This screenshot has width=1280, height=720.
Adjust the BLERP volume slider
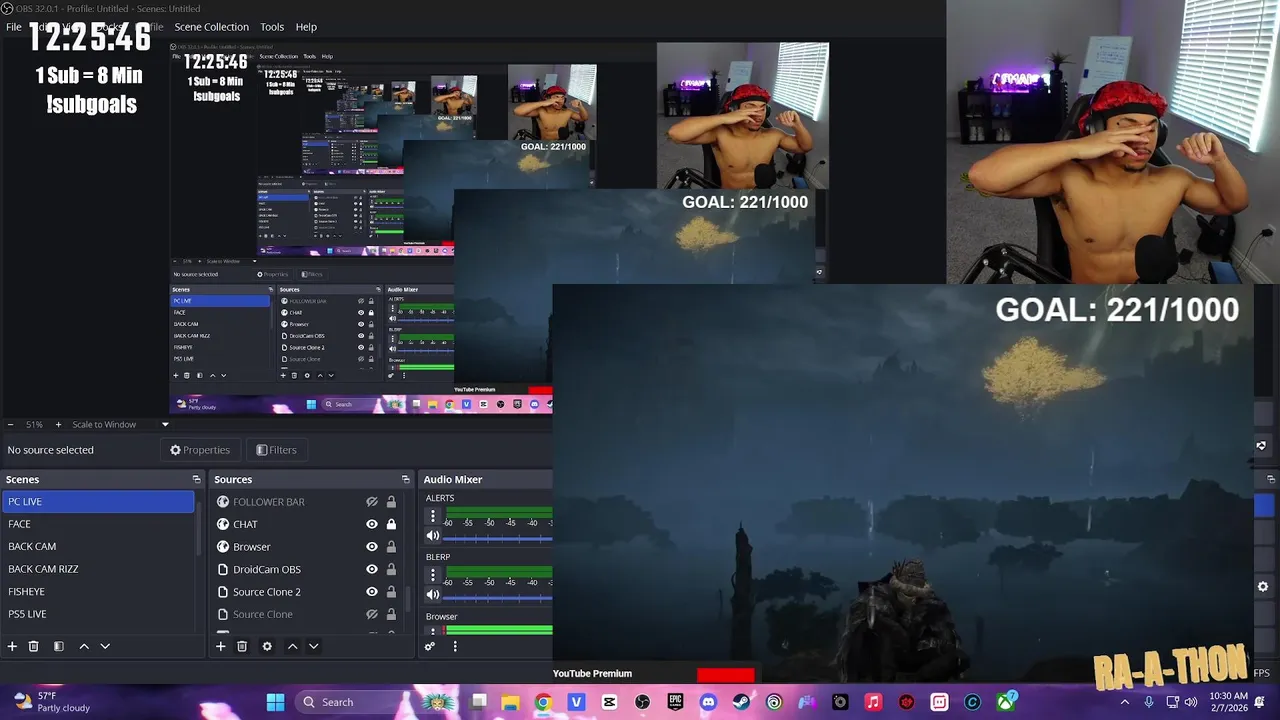tap(498, 597)
